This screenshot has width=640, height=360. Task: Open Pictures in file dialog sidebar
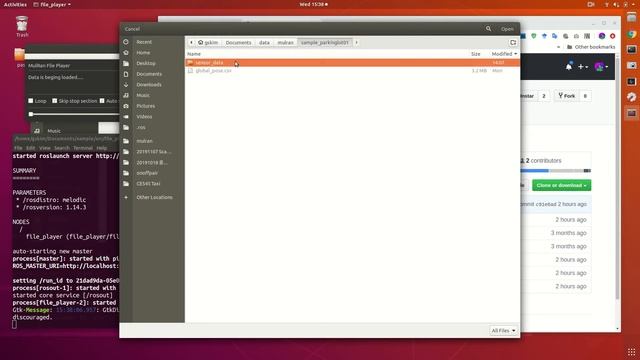coord(145,106)
